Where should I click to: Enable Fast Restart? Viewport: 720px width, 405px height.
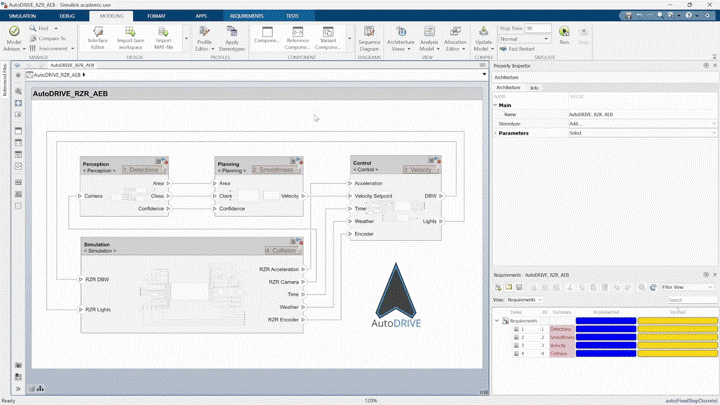518,49
